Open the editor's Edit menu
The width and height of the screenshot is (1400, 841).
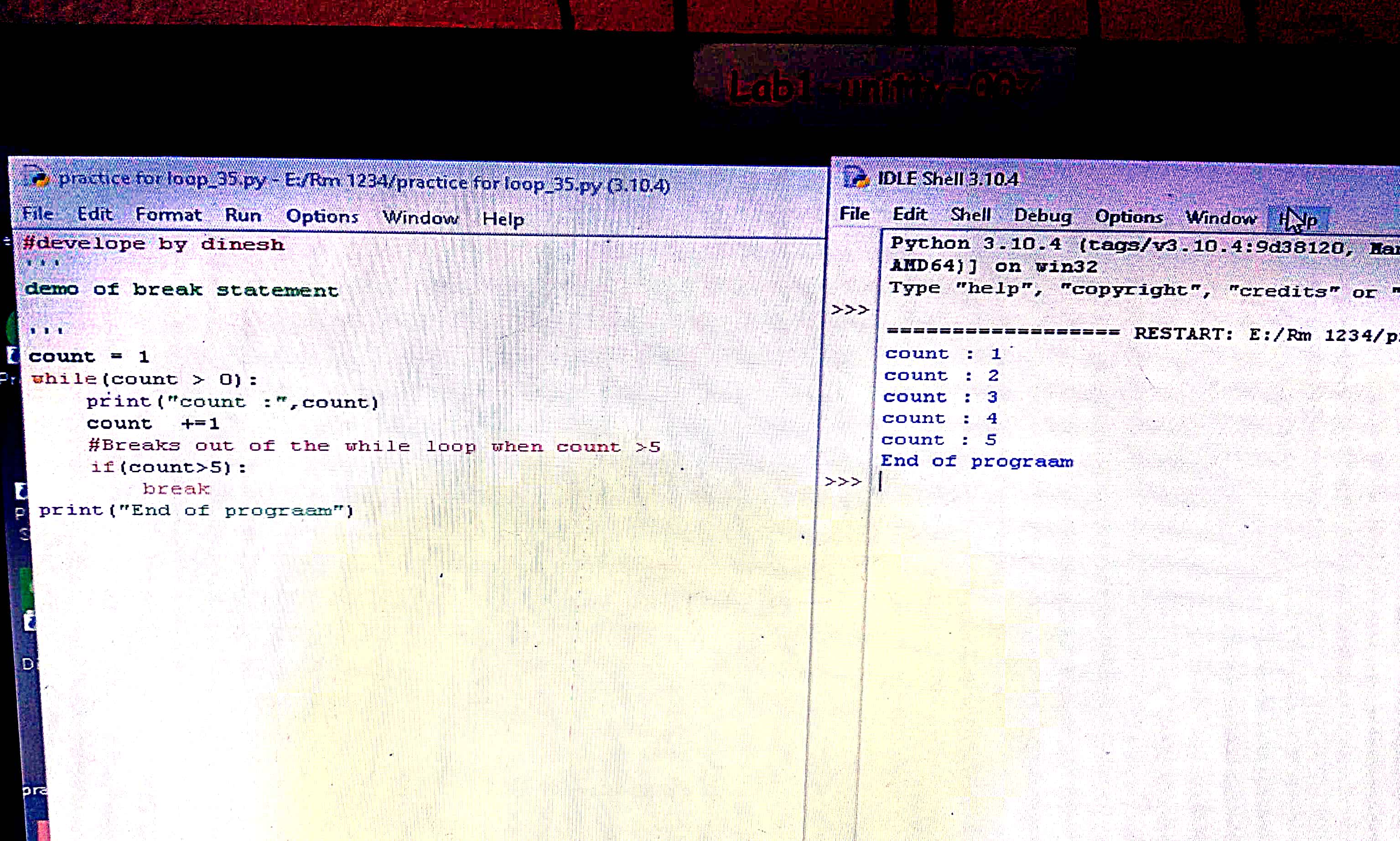pos(95,214)
